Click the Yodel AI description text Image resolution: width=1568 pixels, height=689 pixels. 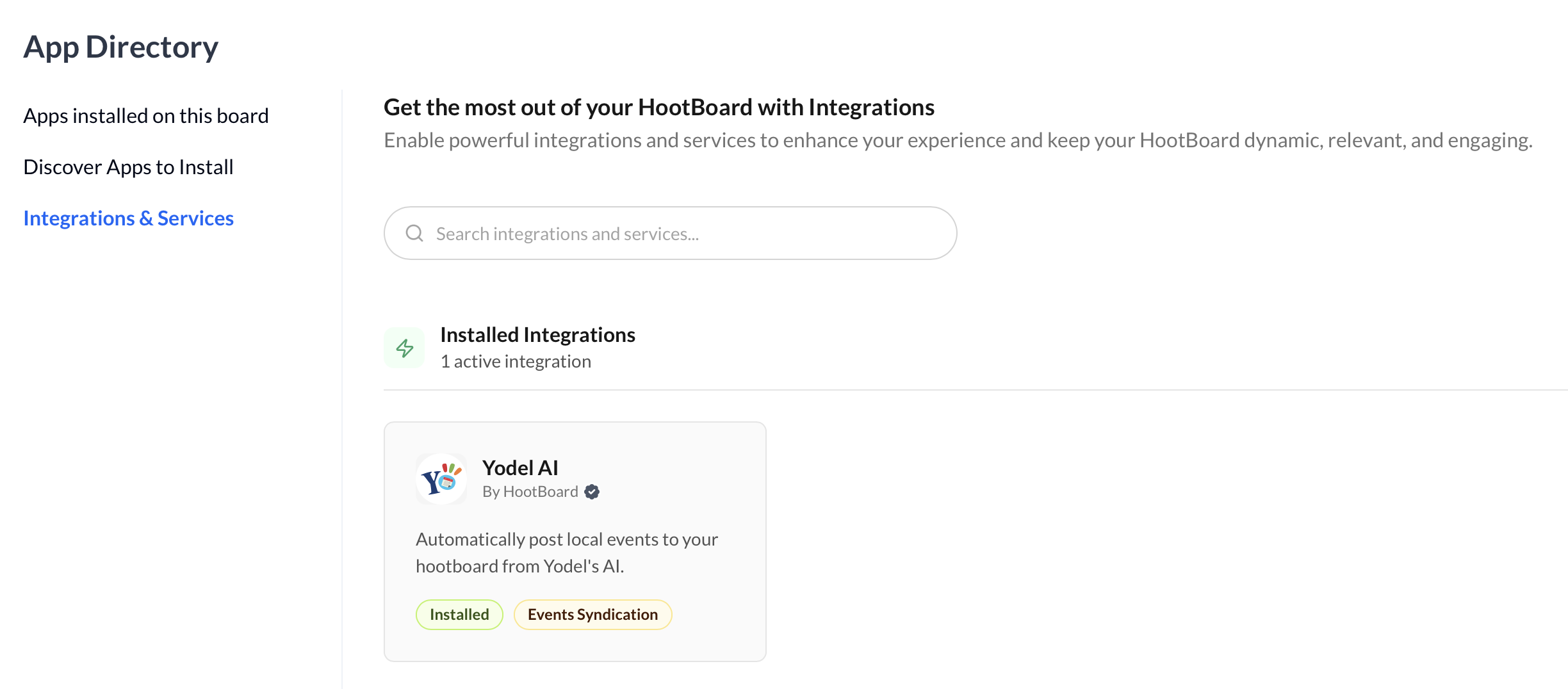[x=566, y=553]
